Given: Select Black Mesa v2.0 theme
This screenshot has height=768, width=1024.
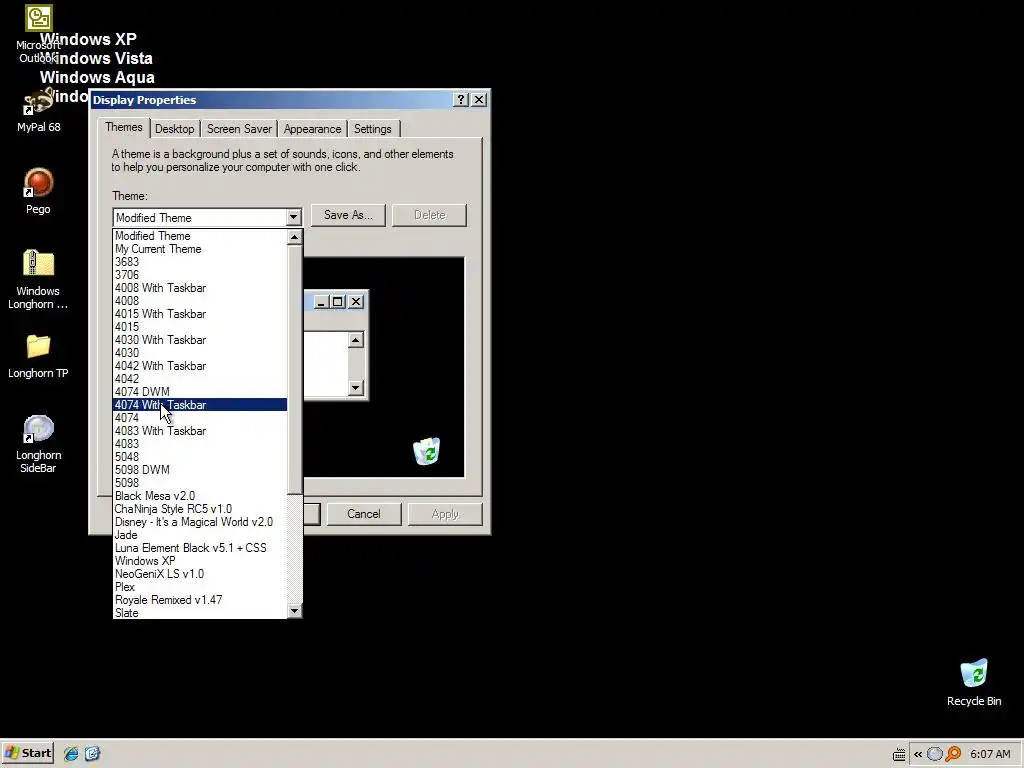Looking at the screenshot, I should (200, 496).
